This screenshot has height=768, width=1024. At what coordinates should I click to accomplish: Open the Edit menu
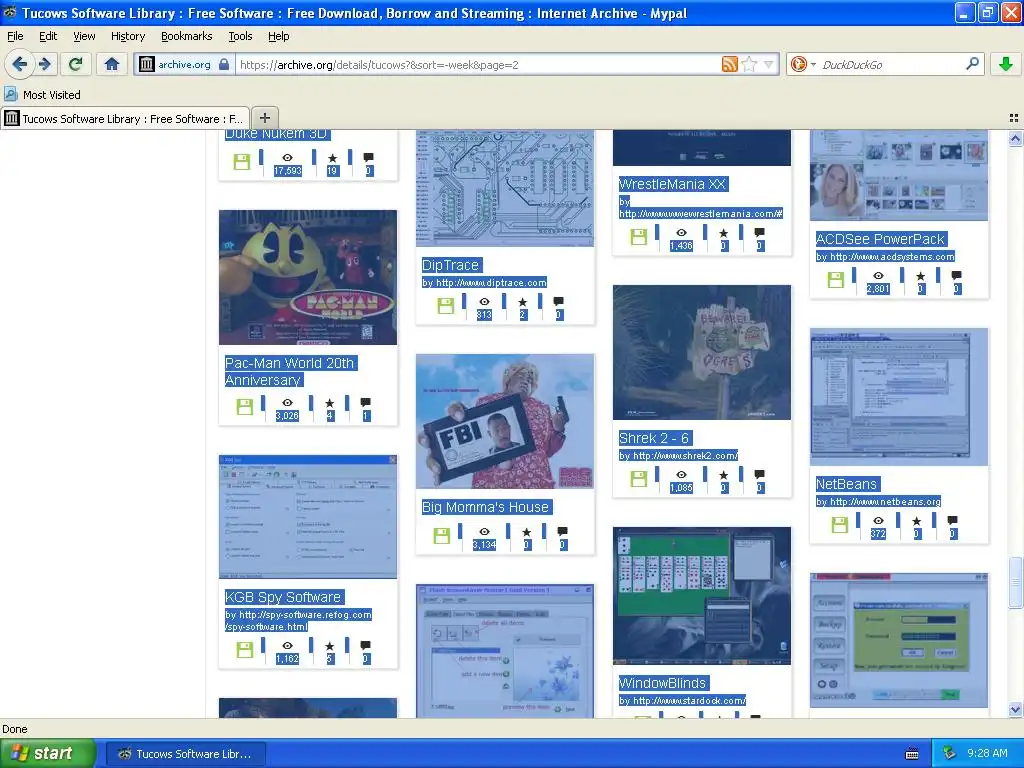(48, 36)
